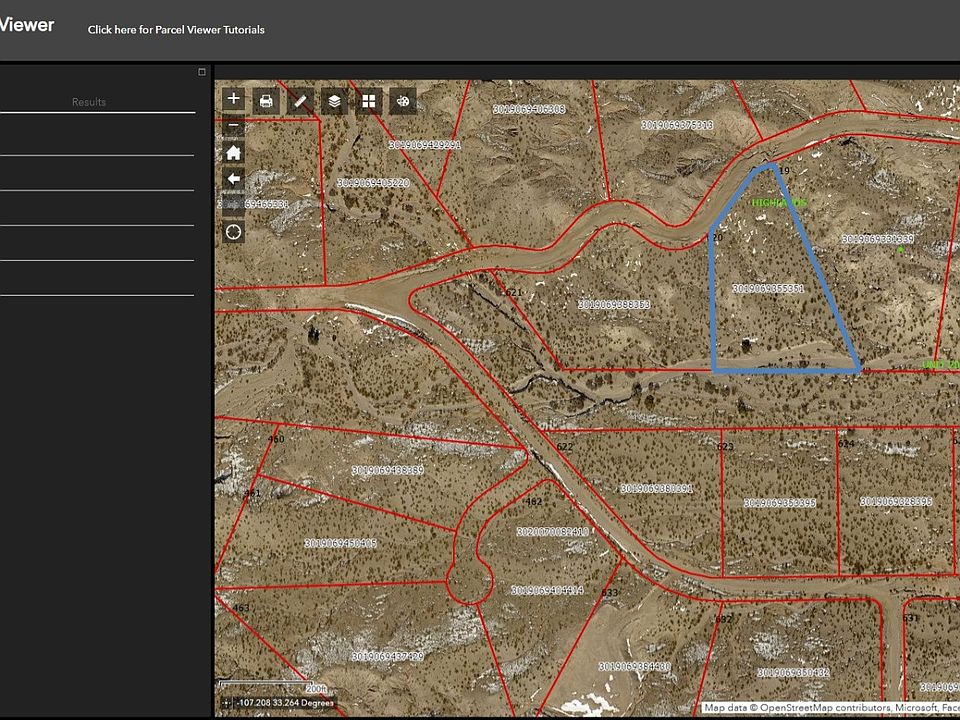The image size is (960, 720).
Task: Select parcel label 3019069328395
Action: coord(896,501)
